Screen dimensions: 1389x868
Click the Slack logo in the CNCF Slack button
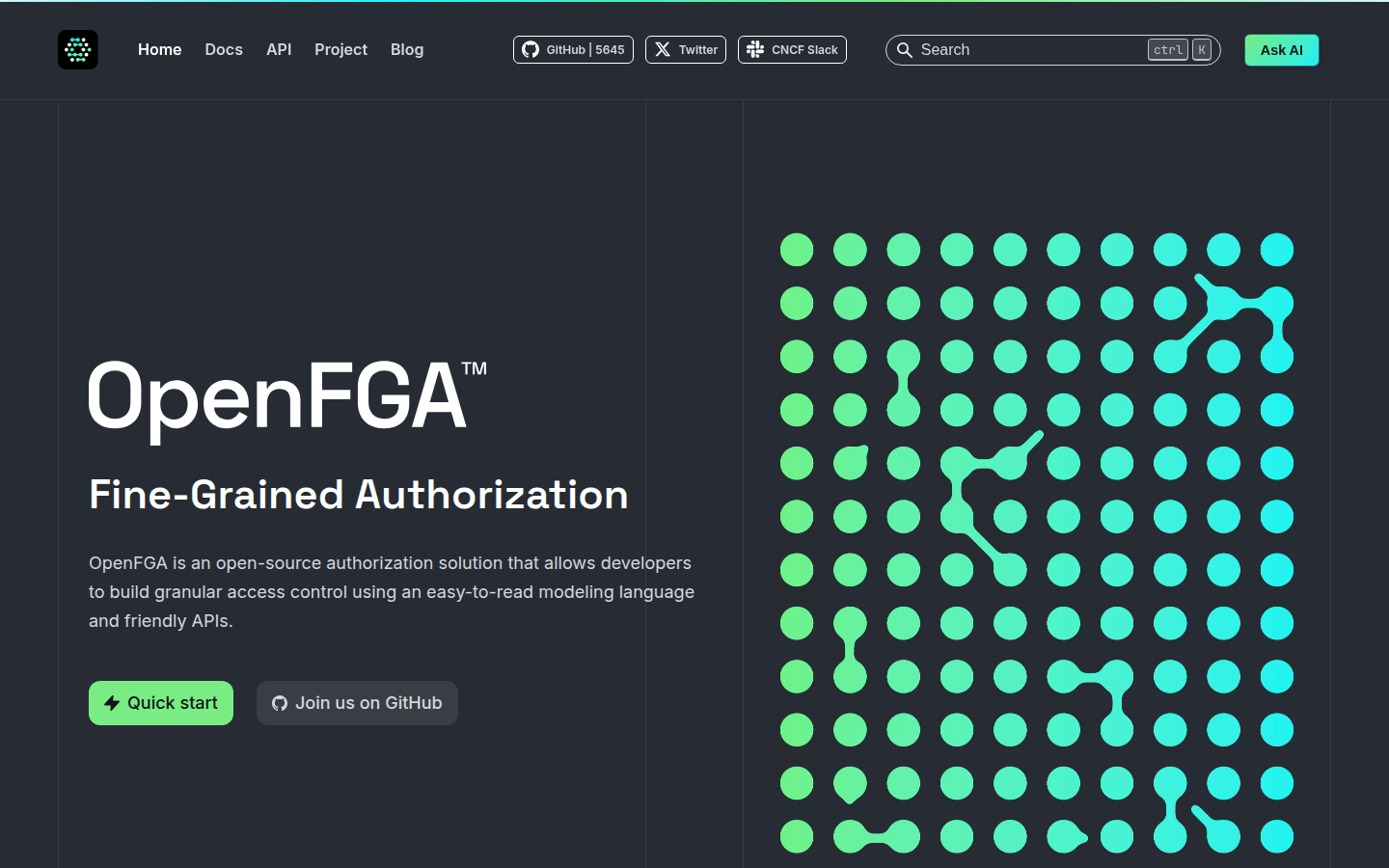pyautogui.click(x=755, y=50)
